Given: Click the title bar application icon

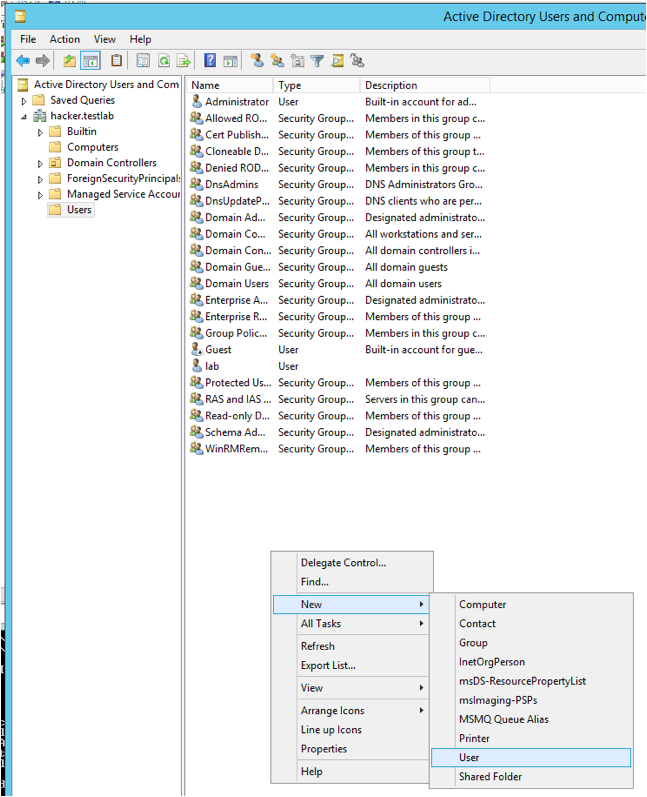Looking at the screenshot, I should click(x=20, y=17).
